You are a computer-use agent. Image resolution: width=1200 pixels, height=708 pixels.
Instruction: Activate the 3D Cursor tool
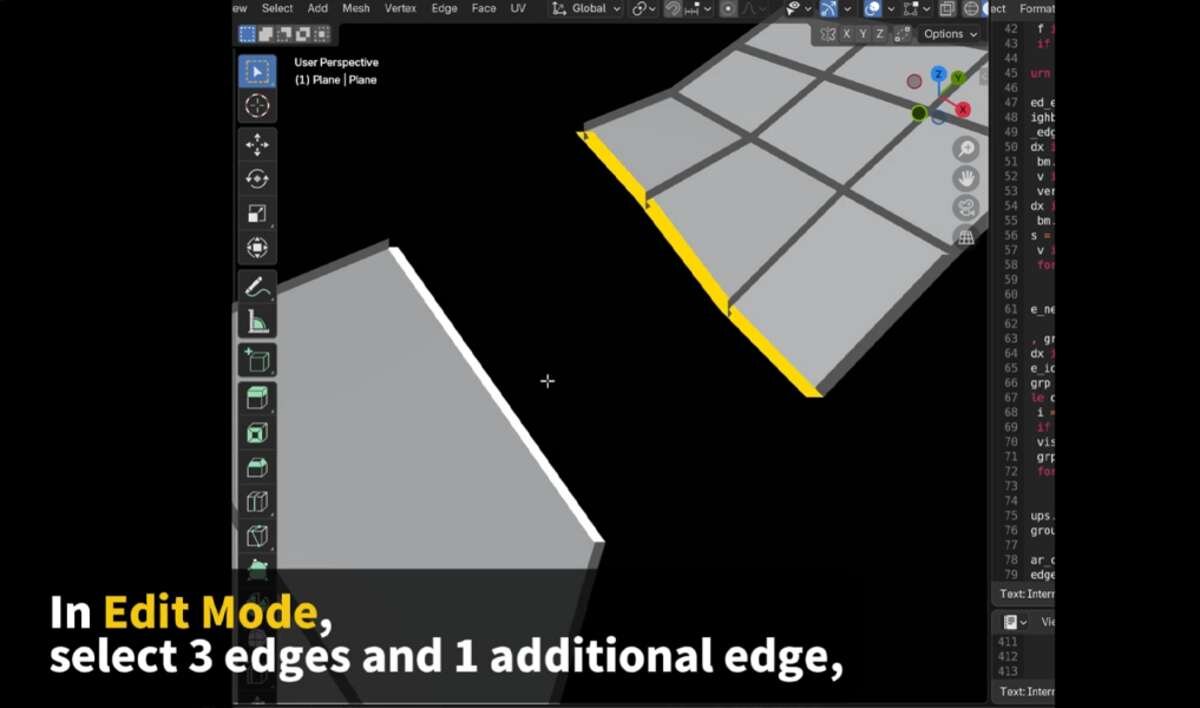pos(257,106)
